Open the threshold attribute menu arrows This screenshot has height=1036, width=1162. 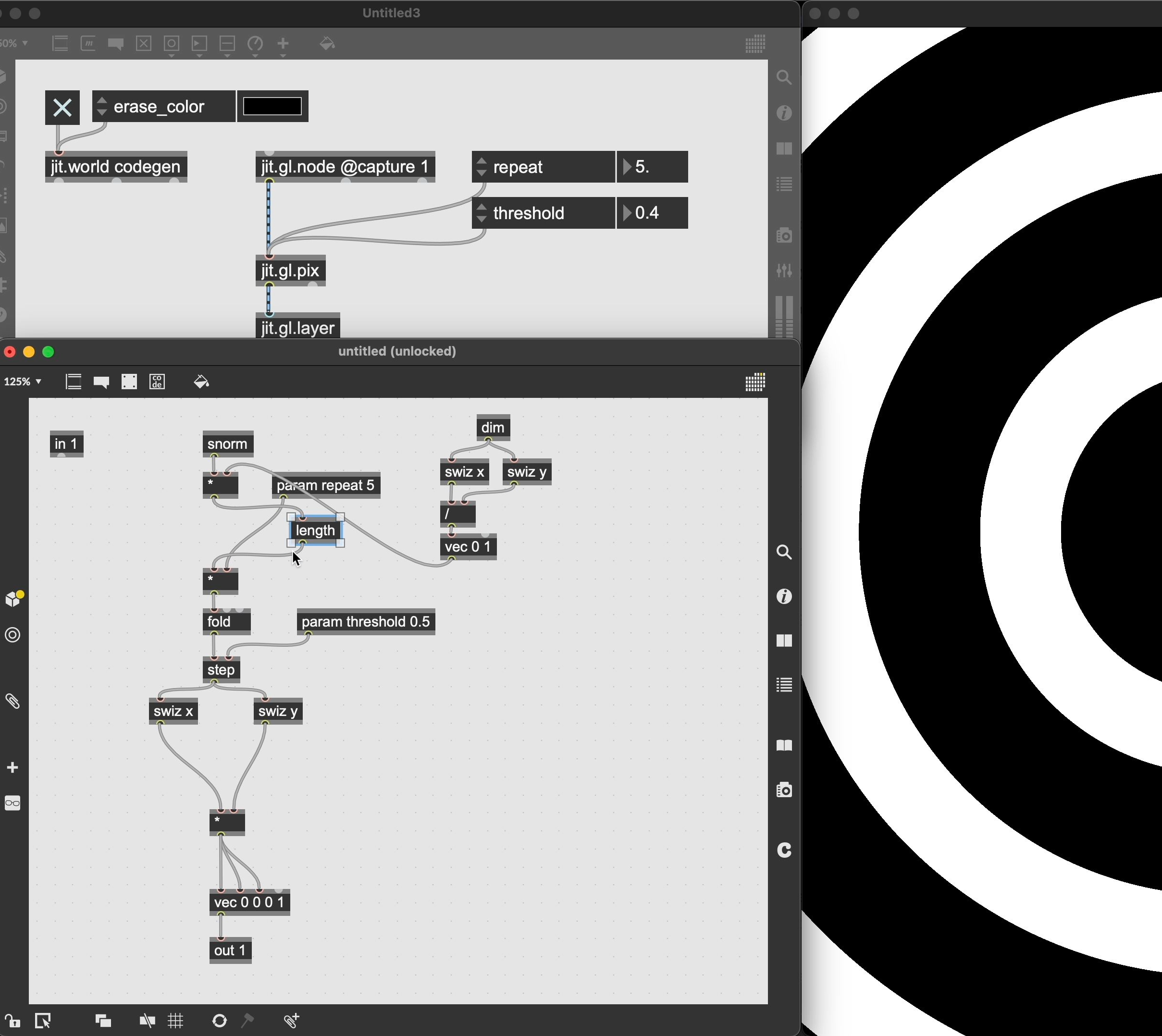click(x=482, y=213)
